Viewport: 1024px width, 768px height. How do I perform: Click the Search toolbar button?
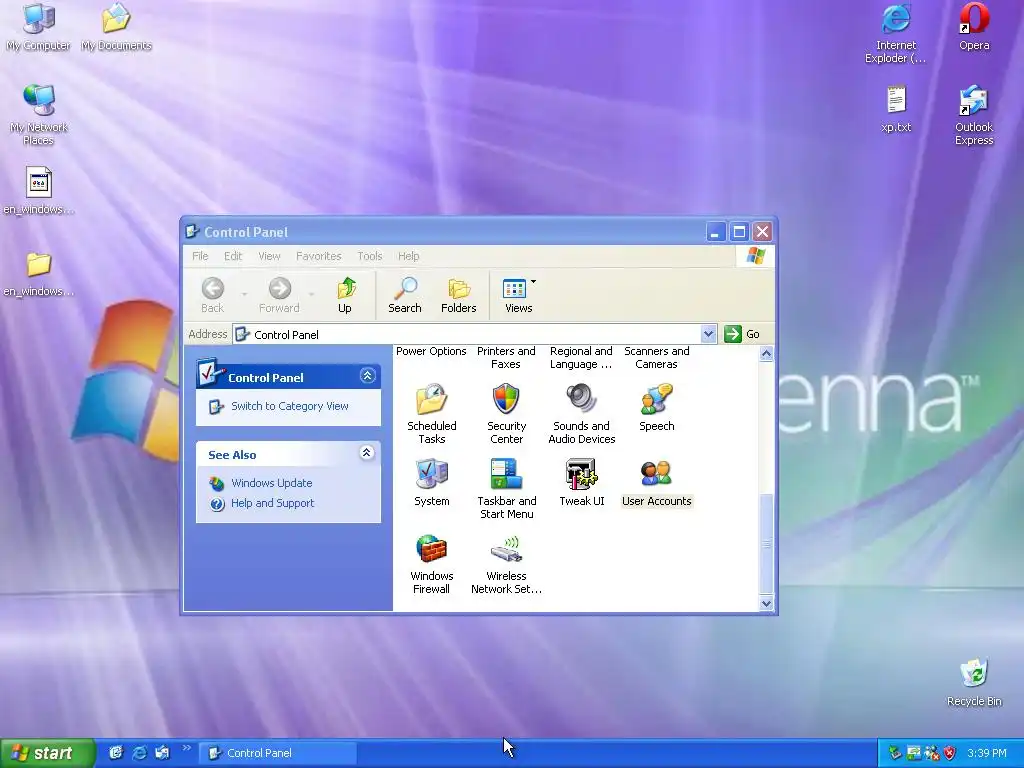405,295
